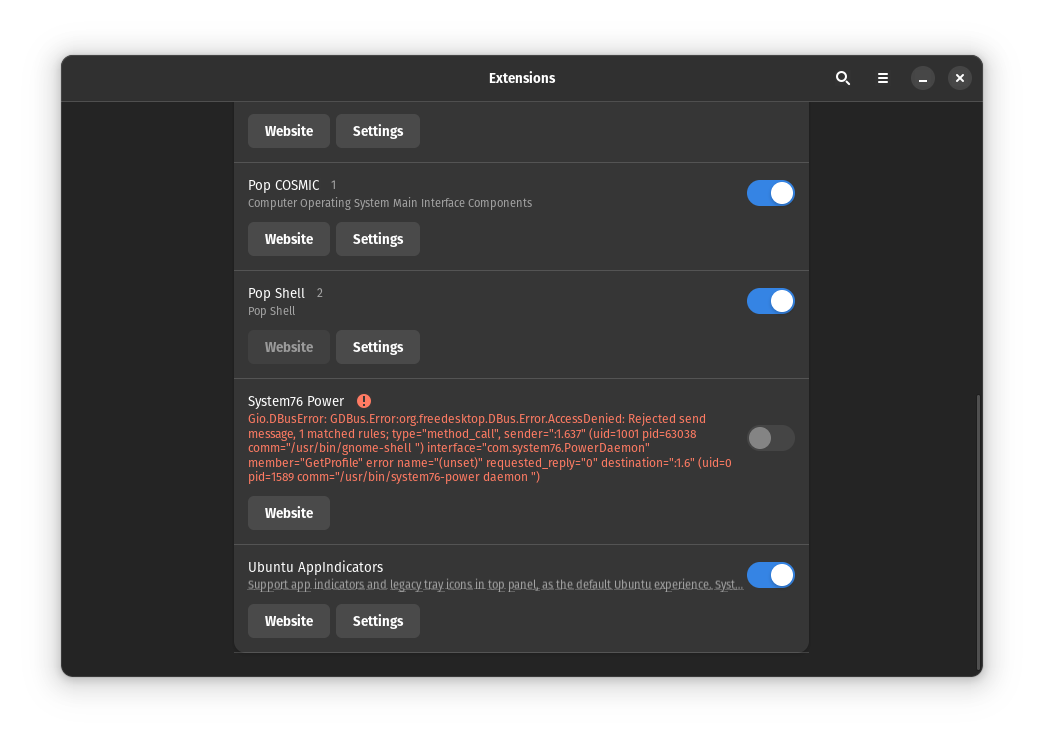Open Settings for Ubuntu AppIndicators
This screenshot has height=744, width=1044.
click(x=377, y=620)
